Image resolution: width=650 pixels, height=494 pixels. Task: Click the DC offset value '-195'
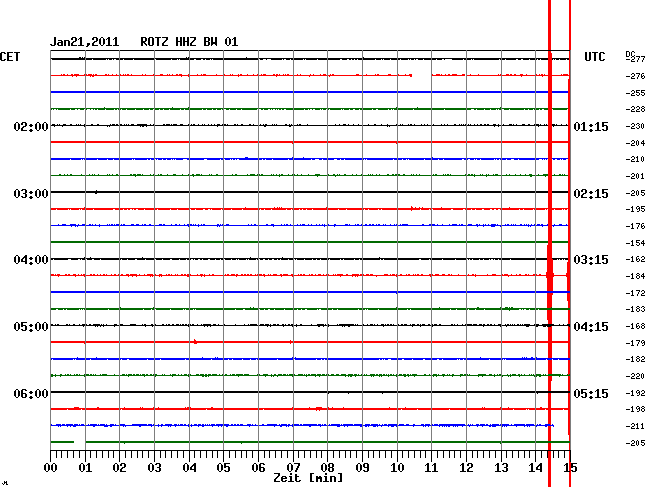tap(635, 209)
